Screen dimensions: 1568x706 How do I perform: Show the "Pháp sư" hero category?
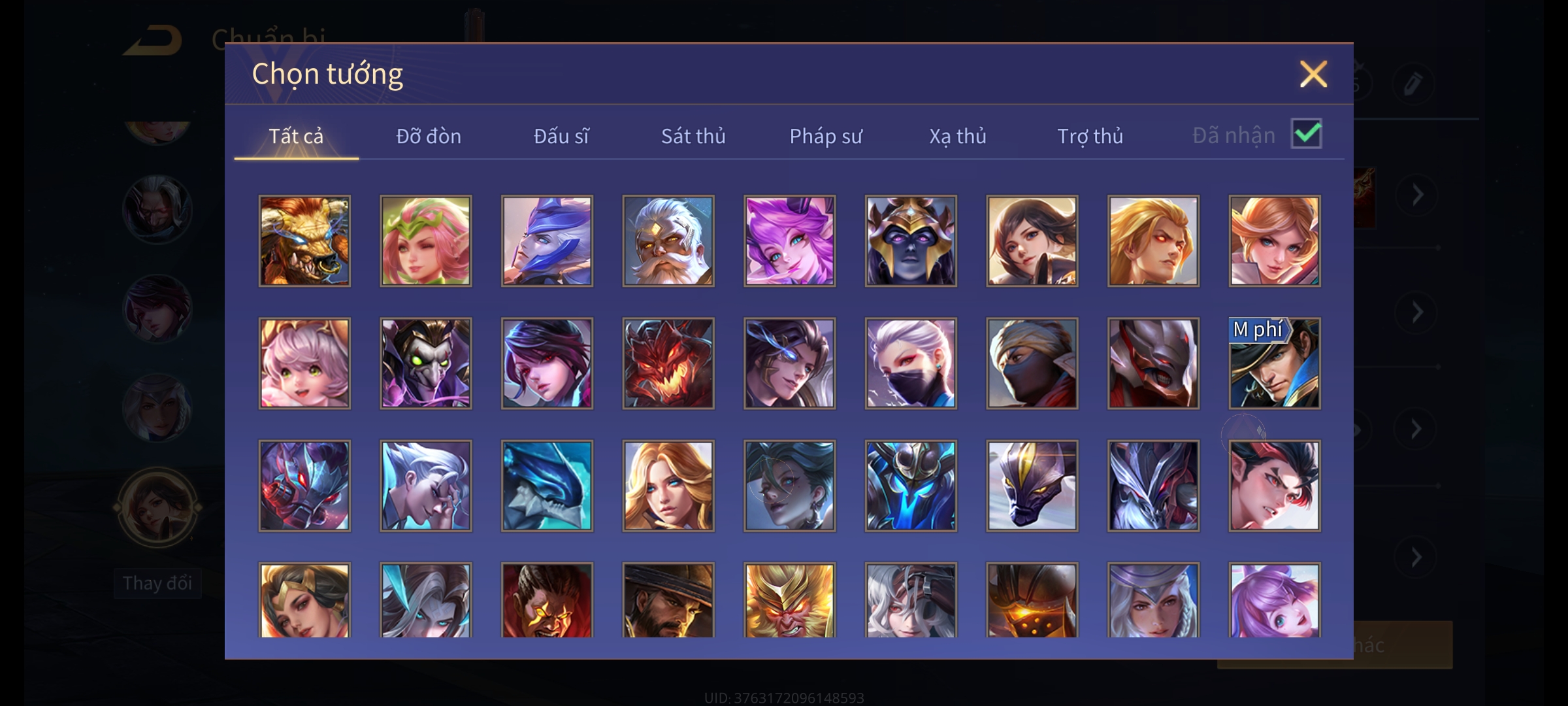click(826, 136)
